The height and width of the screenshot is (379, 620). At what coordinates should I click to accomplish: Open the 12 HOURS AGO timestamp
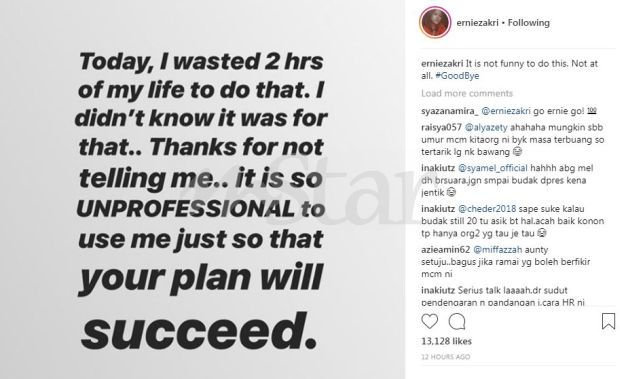[x=446, y=357]
